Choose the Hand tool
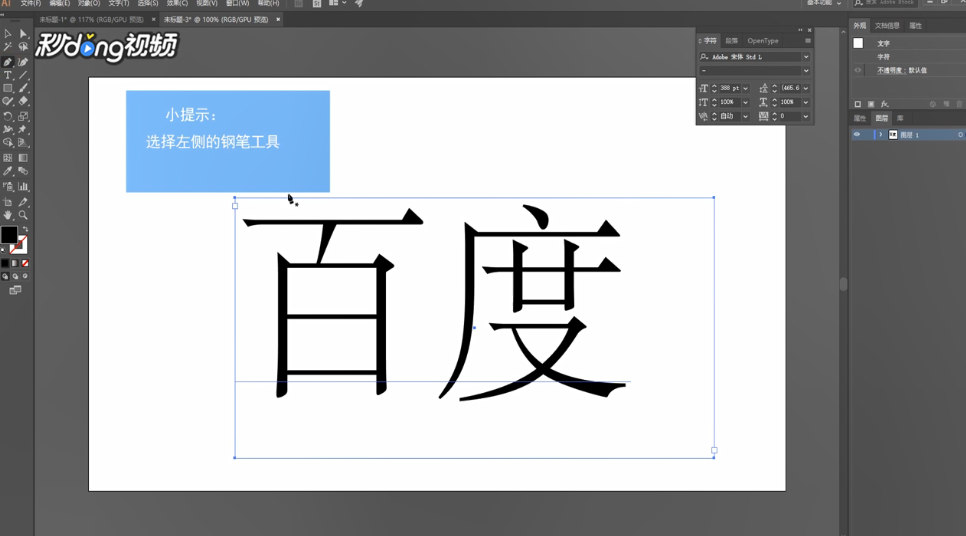This screenshot has height=536, width=966. 8,215
